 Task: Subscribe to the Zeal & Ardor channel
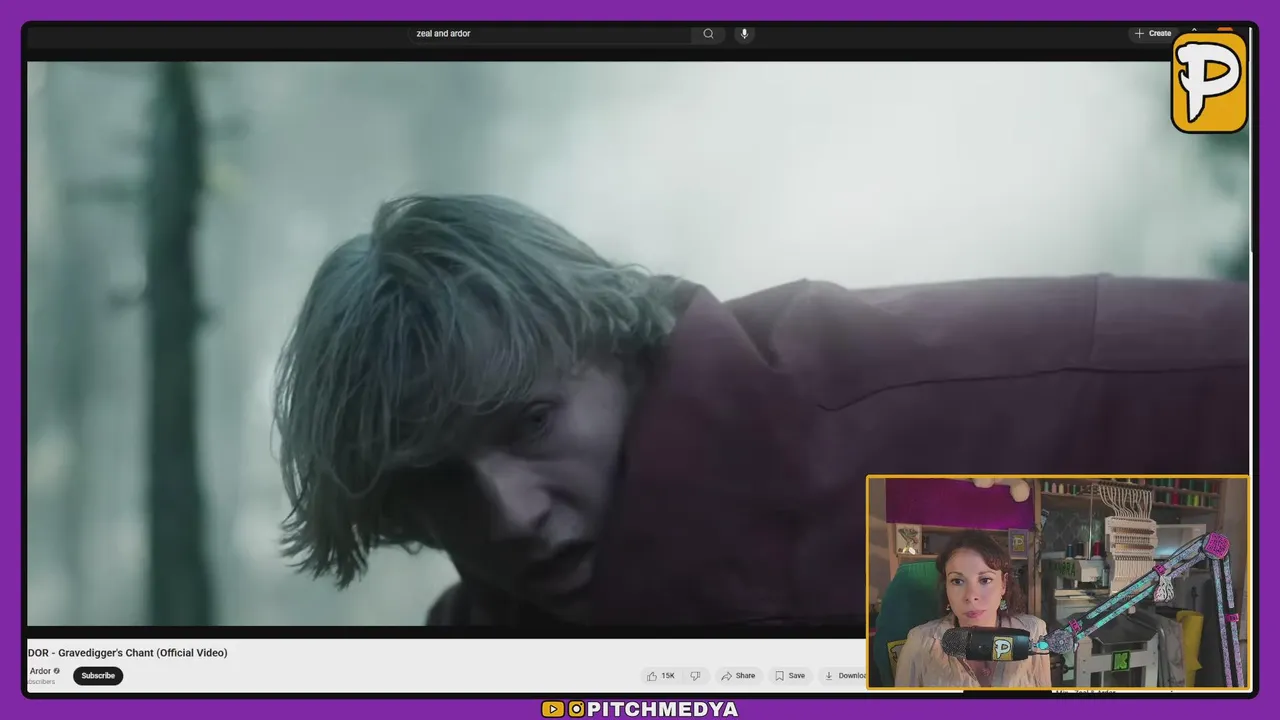[x=98, y=676]
